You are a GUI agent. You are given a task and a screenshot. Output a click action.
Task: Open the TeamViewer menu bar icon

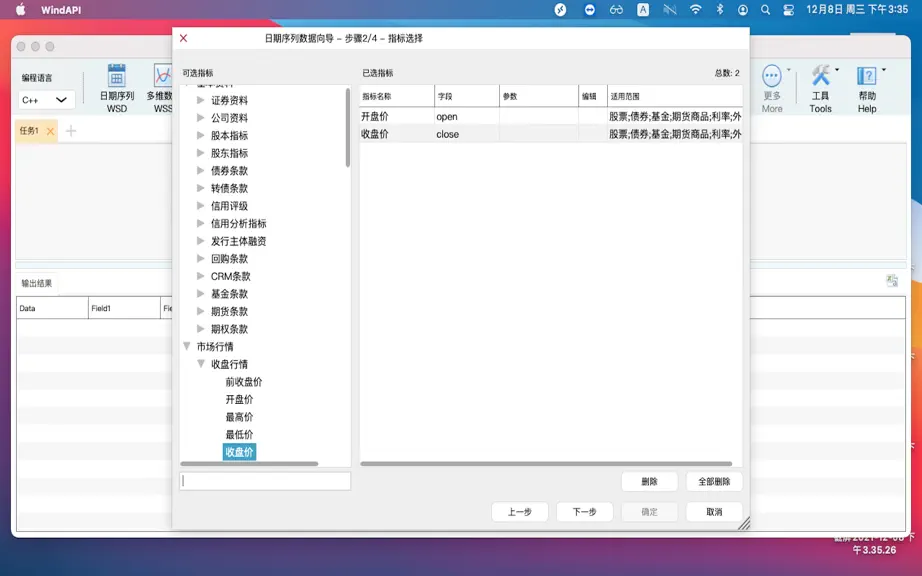589,9
